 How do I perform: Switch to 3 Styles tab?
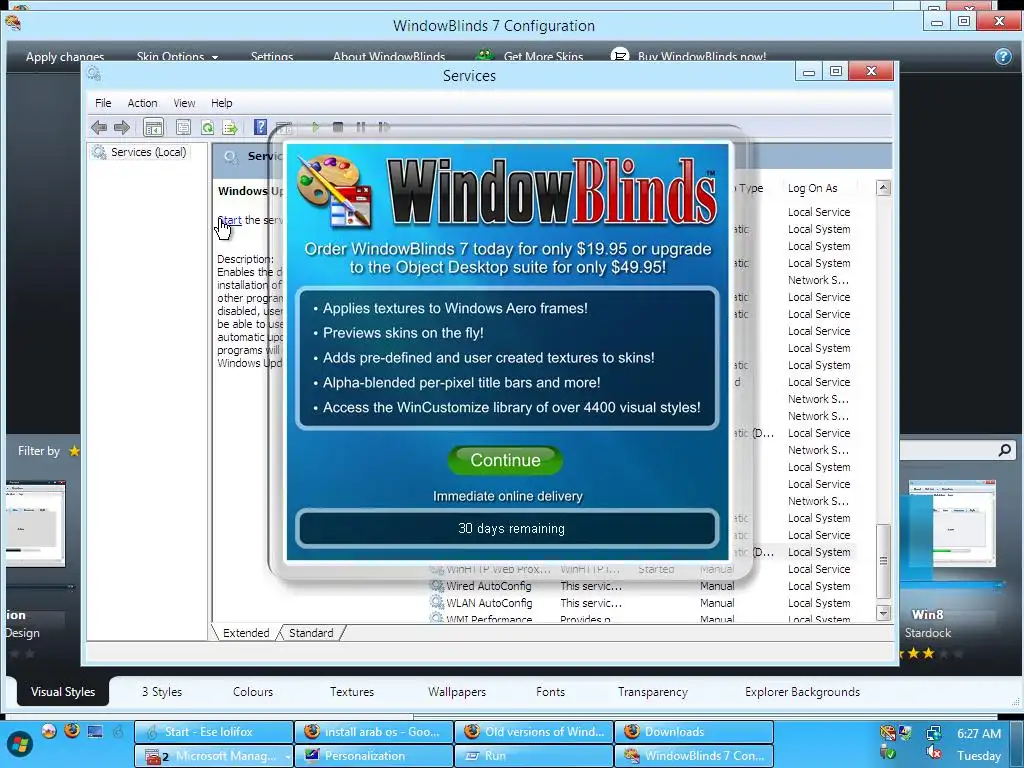162,692
